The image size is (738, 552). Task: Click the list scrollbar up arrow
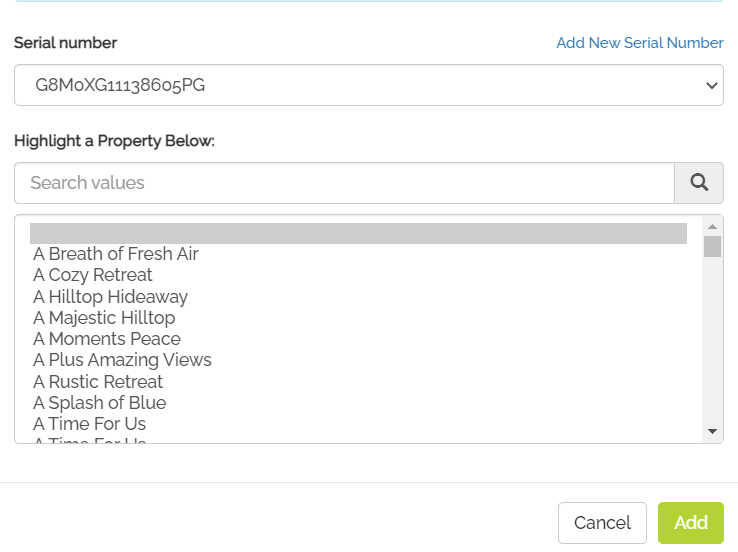click(x=712, y=226)
